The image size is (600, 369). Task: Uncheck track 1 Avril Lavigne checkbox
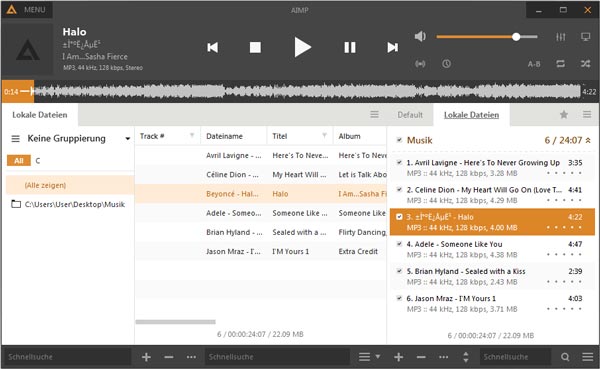pyautogui.click(x=399, y=163)
